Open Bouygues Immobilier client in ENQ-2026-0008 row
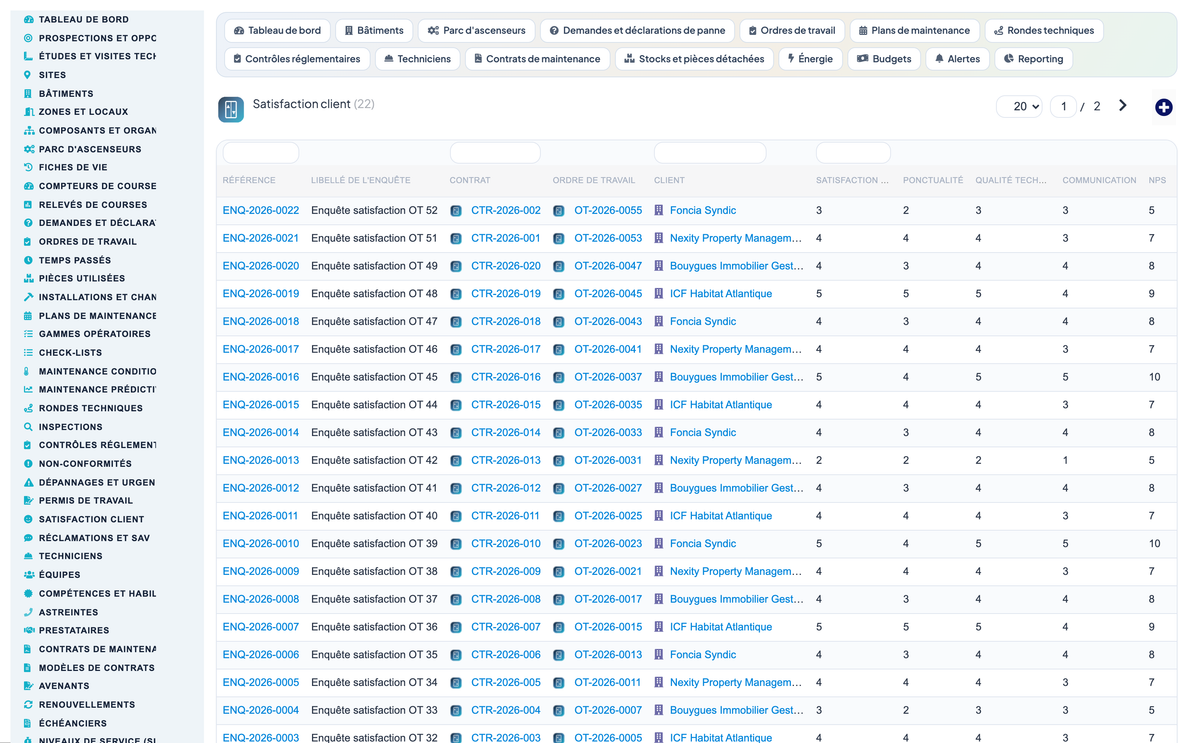This screenshot has width=1200, height=743. [x=736, y=600]
